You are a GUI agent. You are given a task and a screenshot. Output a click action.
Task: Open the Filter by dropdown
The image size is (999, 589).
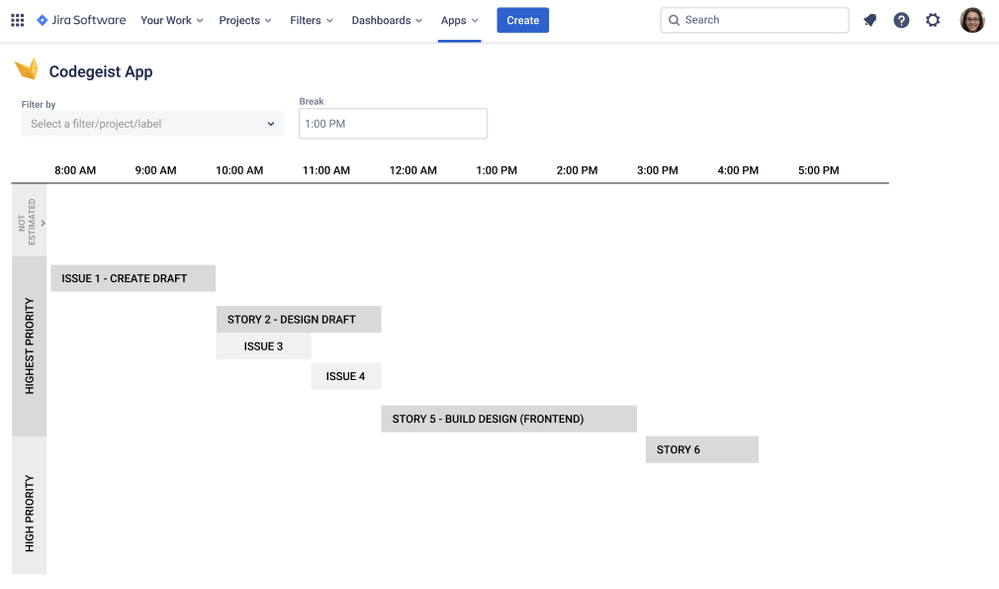click(x=152, y=124)
